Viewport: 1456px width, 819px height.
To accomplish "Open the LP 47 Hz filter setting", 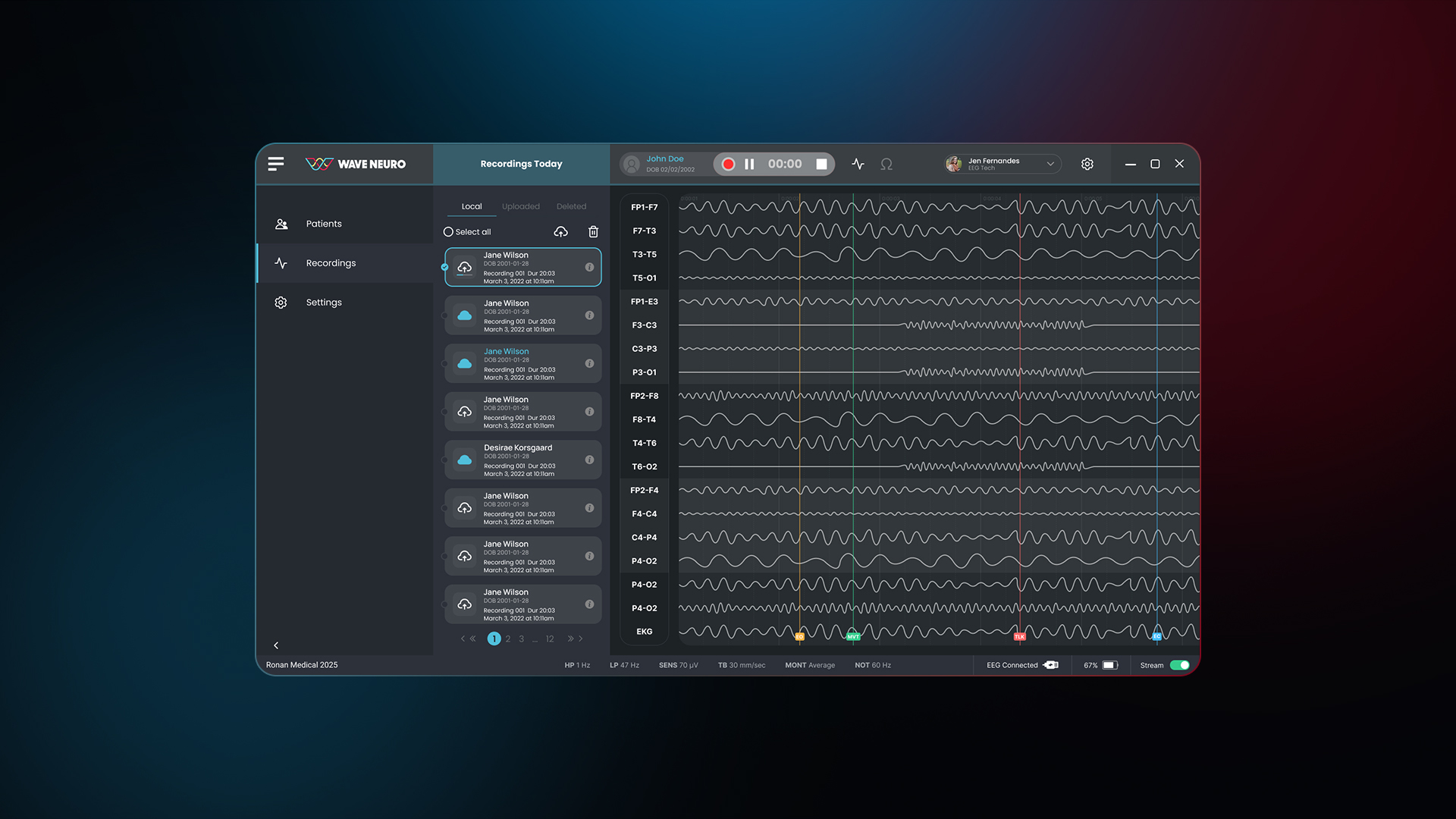I will tap(624, 665).
